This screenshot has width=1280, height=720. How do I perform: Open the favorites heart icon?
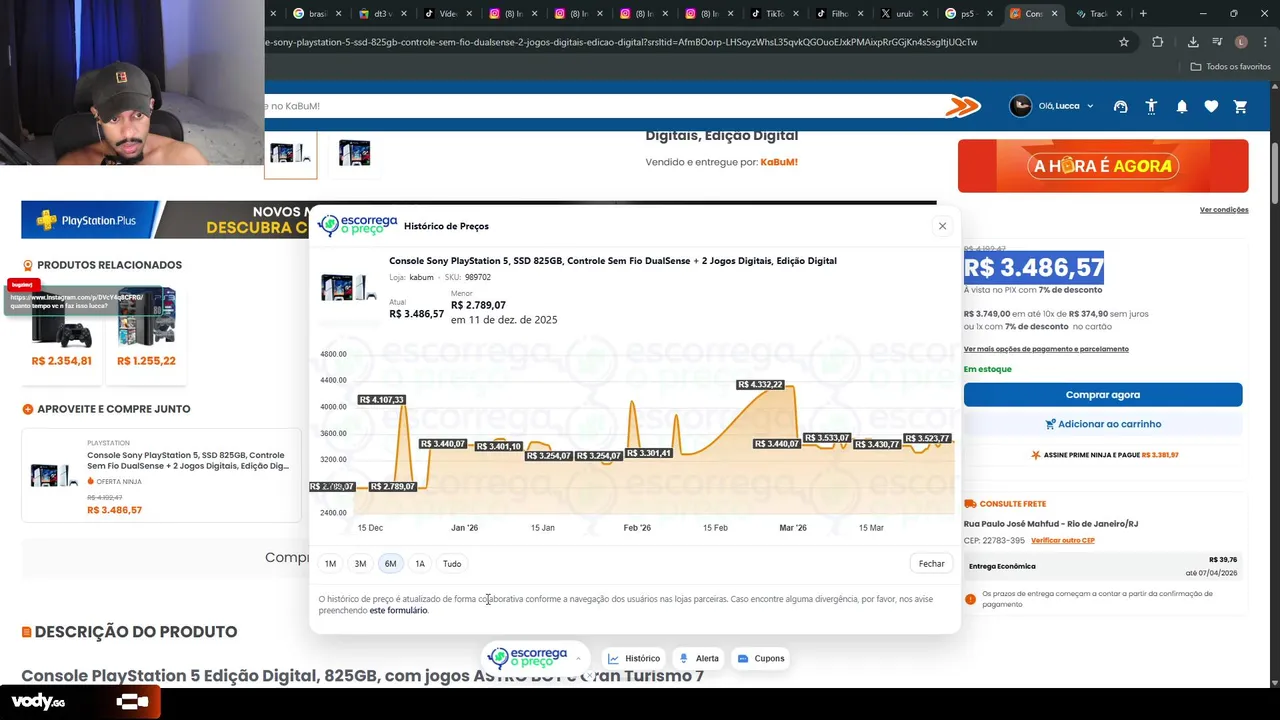[x=1211, y=106]
